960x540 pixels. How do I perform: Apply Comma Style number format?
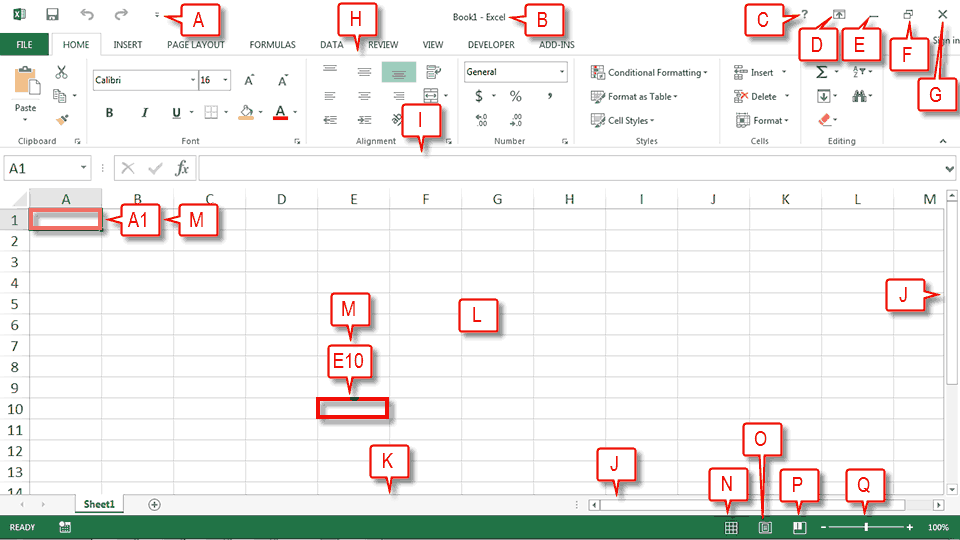click(550, 96)
